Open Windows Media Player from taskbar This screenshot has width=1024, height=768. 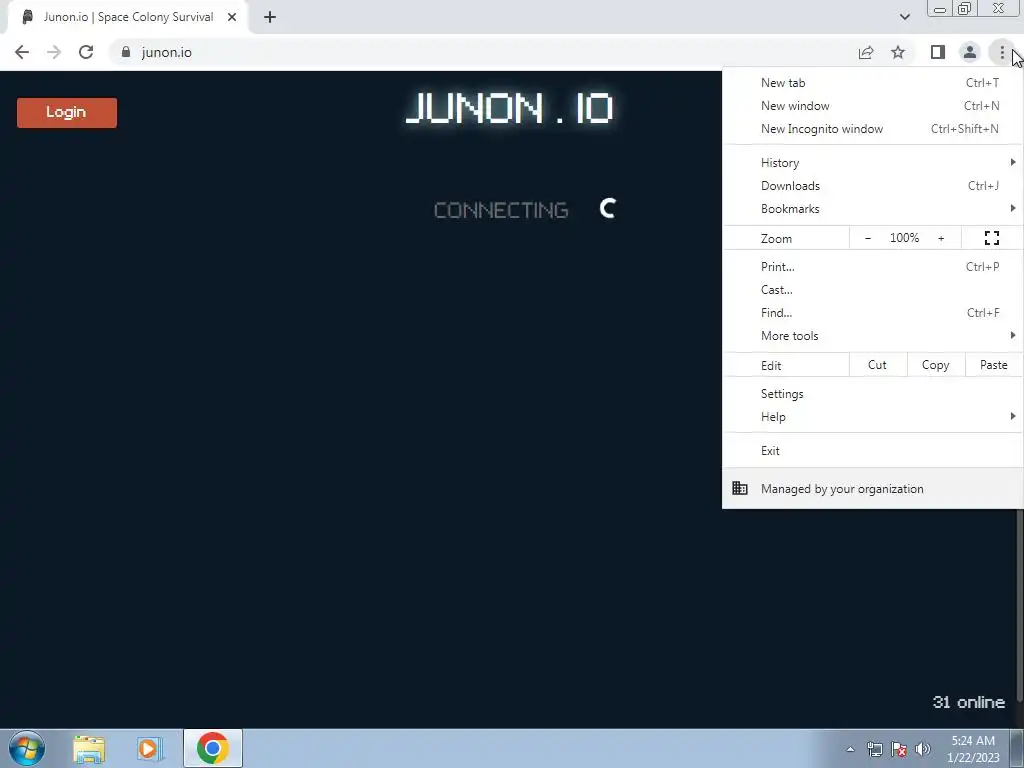[148, 749]
